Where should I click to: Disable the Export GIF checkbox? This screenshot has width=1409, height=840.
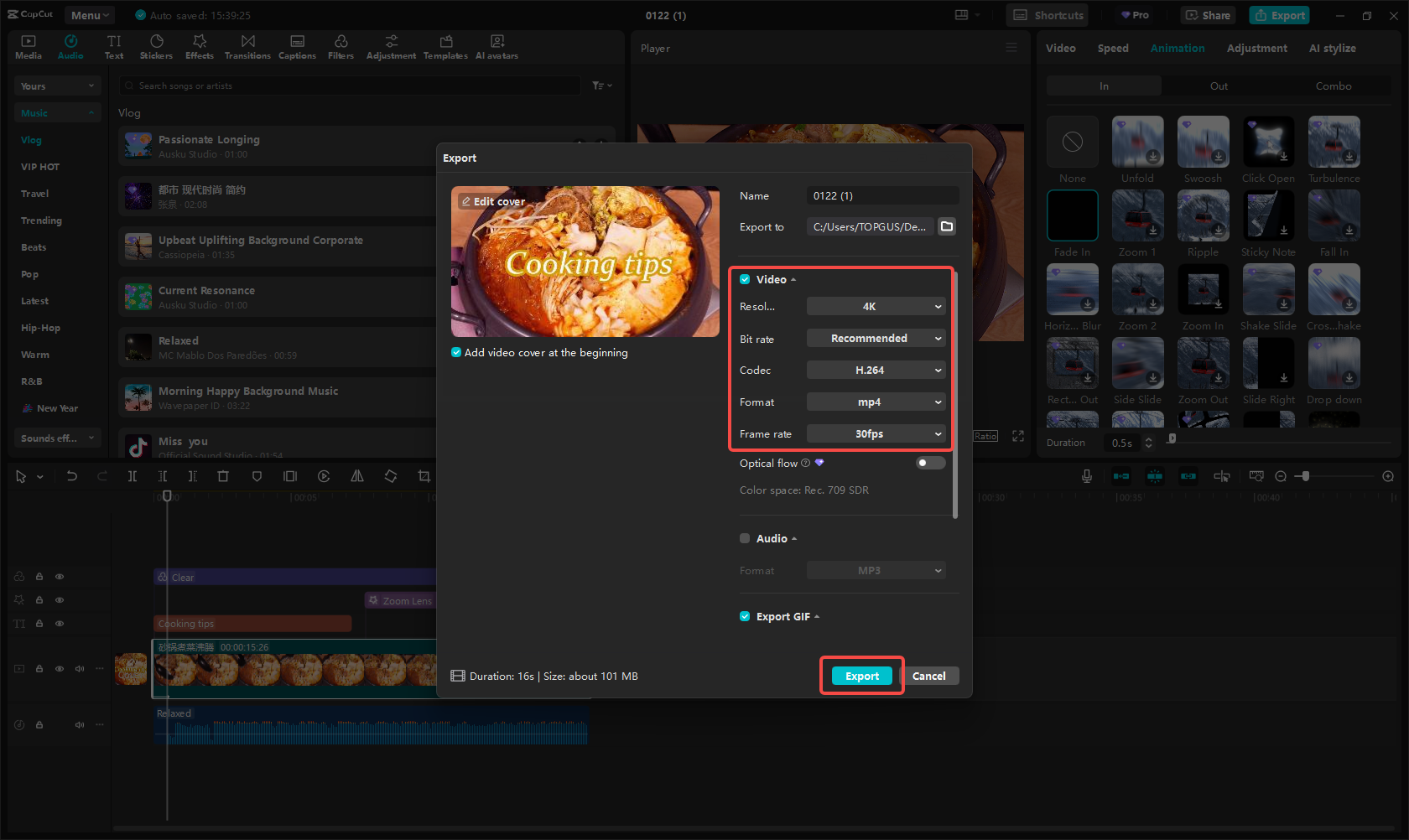pos(745,616)
